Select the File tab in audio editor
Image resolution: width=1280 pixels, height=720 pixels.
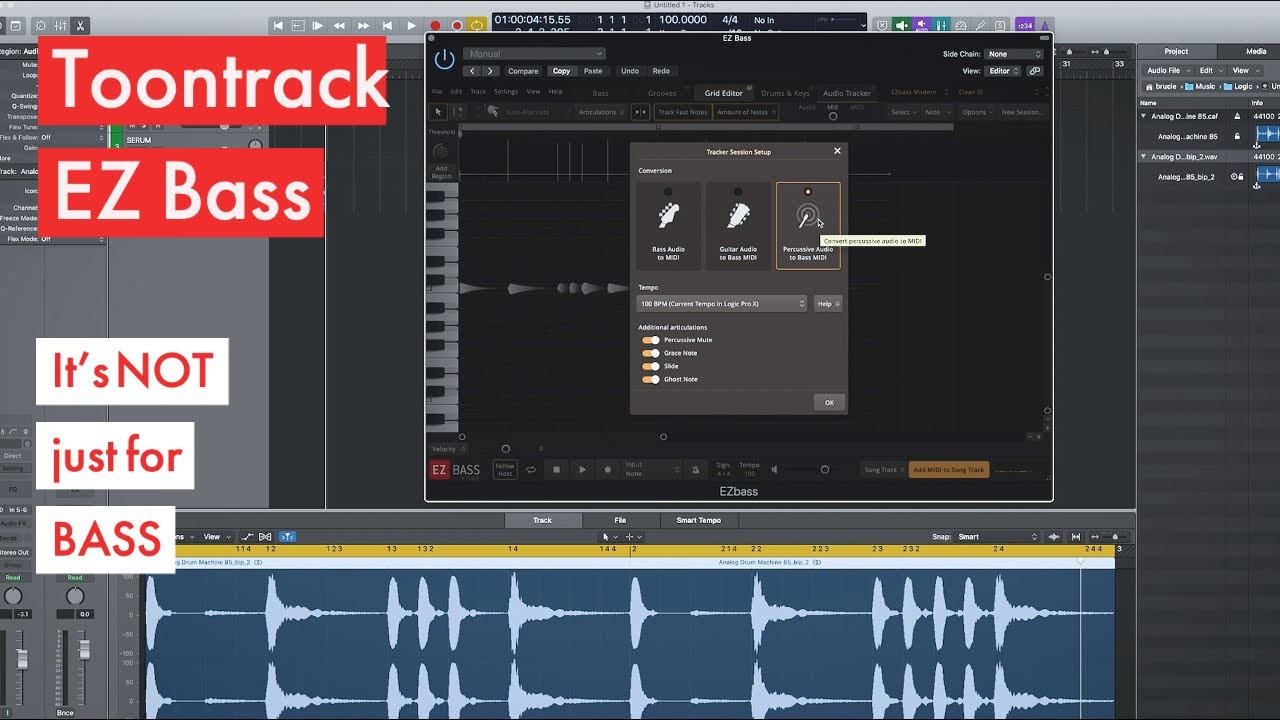coord(620,520)
